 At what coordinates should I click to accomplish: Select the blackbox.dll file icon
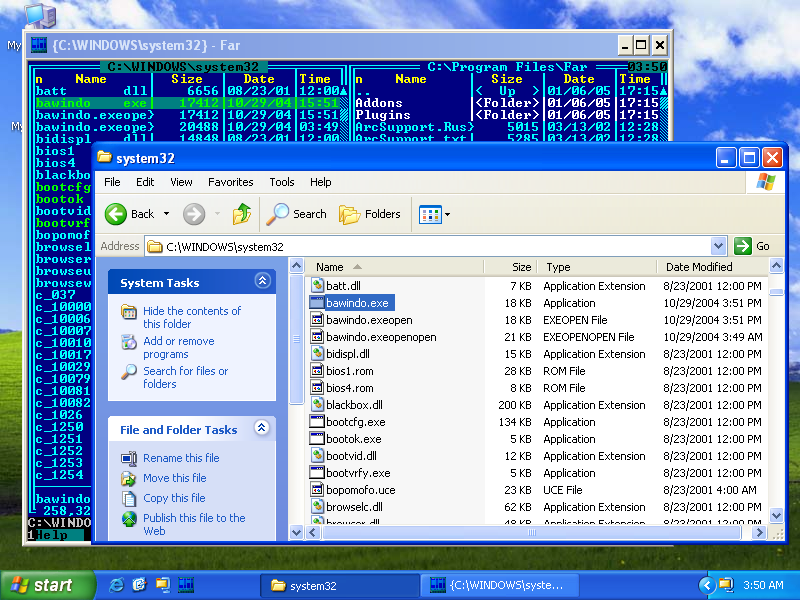pos(317,405)
